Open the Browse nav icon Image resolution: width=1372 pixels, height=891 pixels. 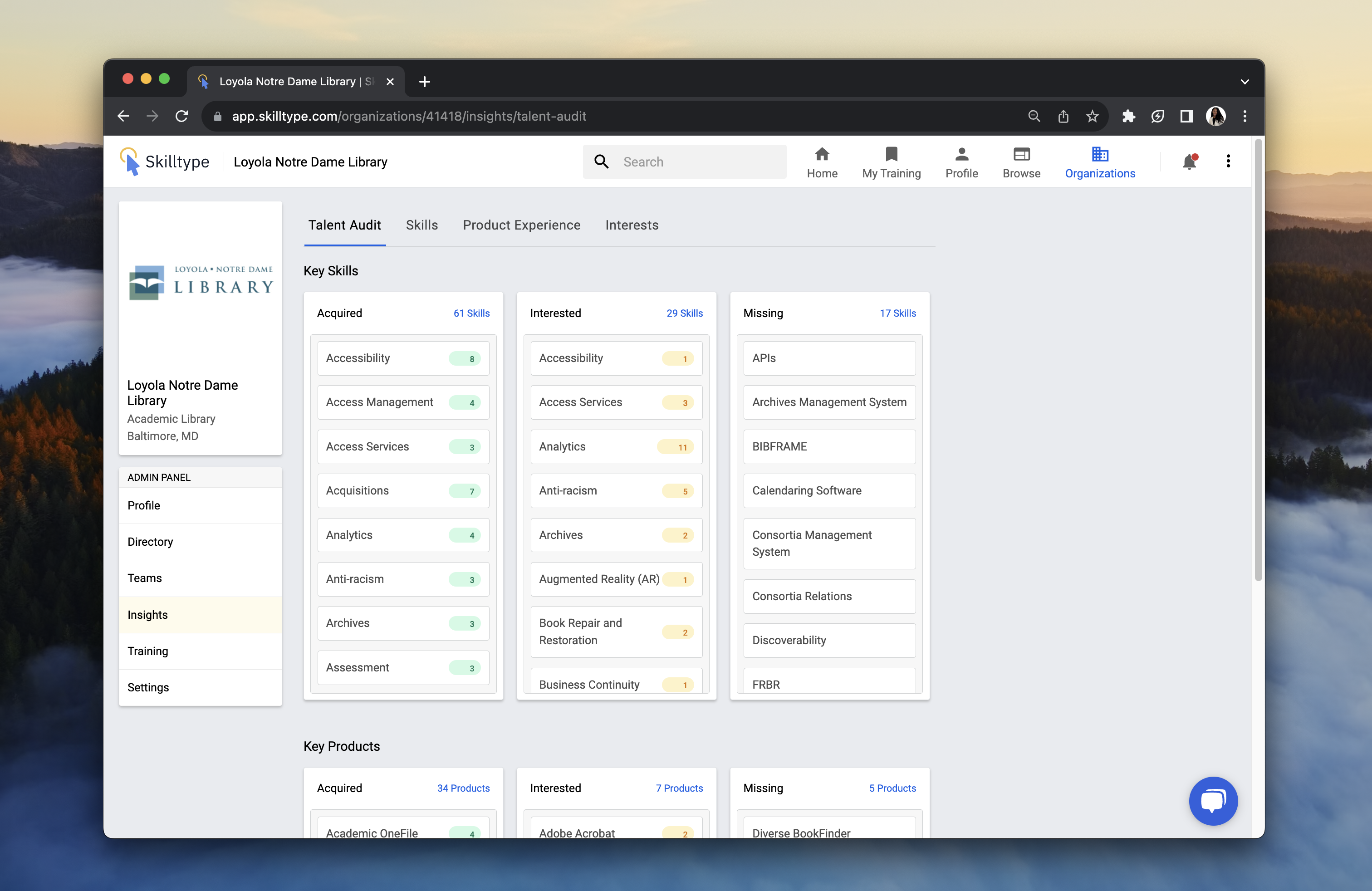click(x=1021, y=154)
